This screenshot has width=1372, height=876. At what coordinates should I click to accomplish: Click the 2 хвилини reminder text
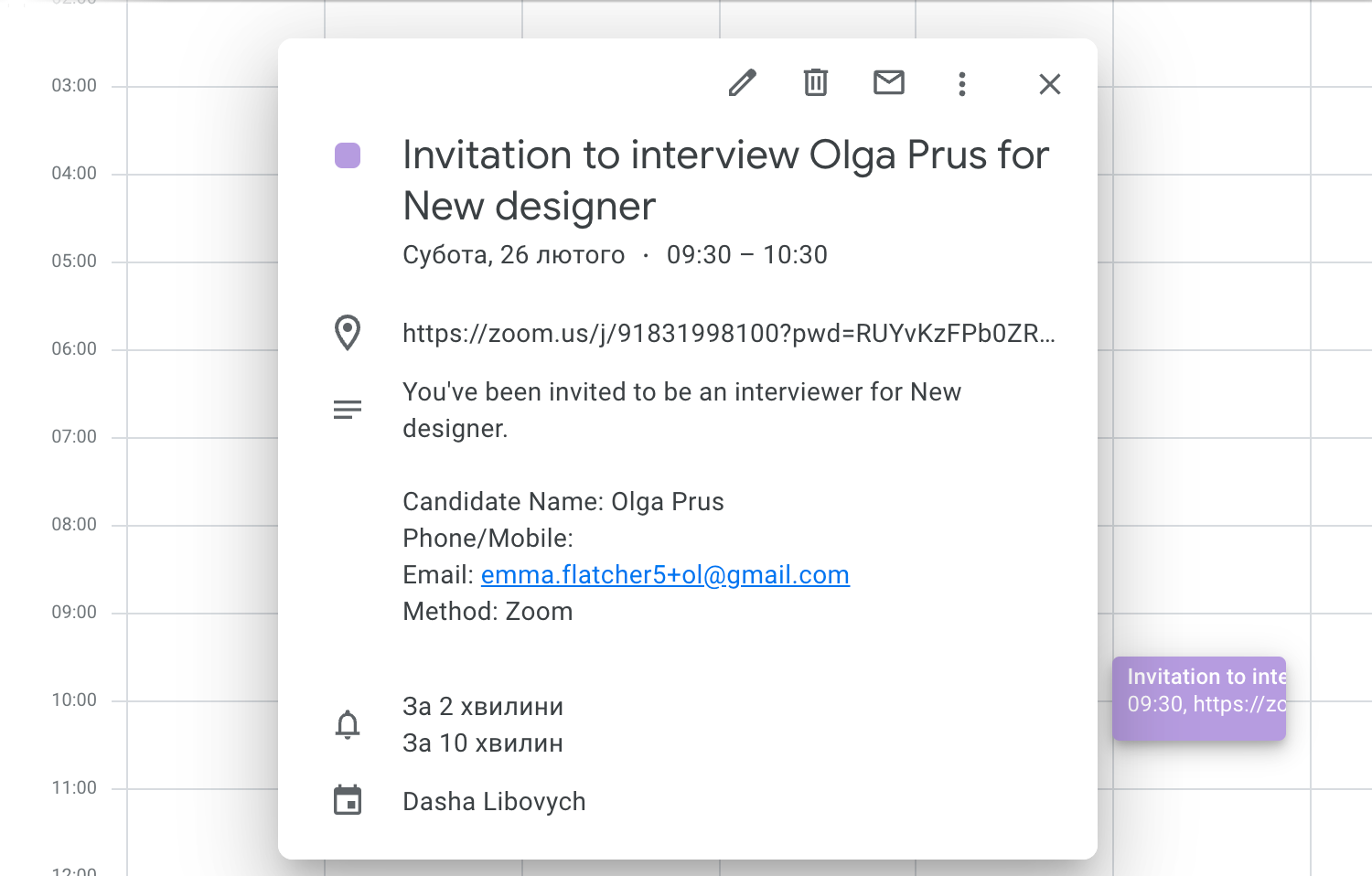(483, 707)
